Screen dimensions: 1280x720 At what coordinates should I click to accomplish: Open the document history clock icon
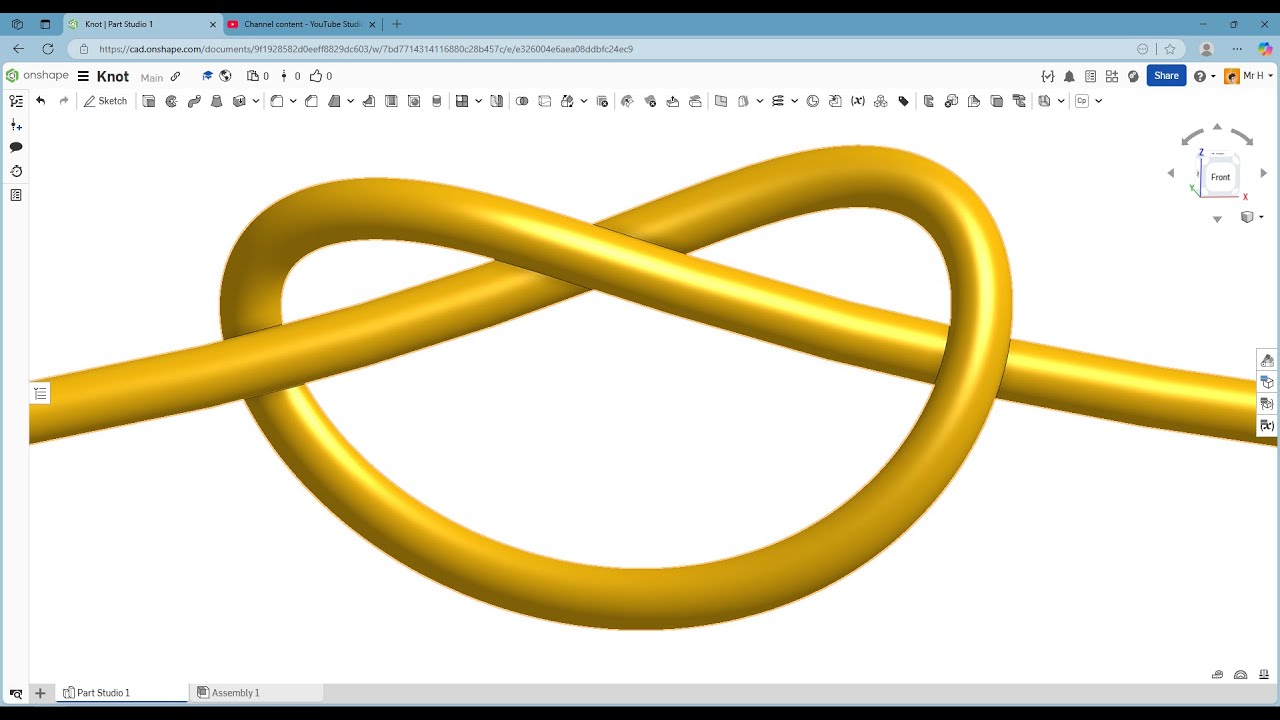tap(16, 171)
